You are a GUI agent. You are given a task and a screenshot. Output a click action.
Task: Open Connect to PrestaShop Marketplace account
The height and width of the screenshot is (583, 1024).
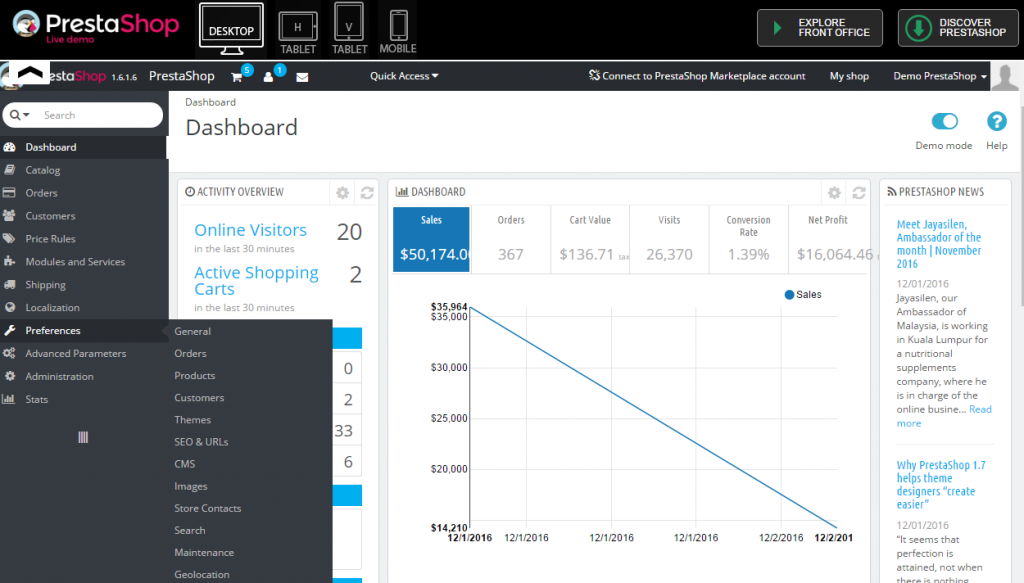click(x=697, y=76)
